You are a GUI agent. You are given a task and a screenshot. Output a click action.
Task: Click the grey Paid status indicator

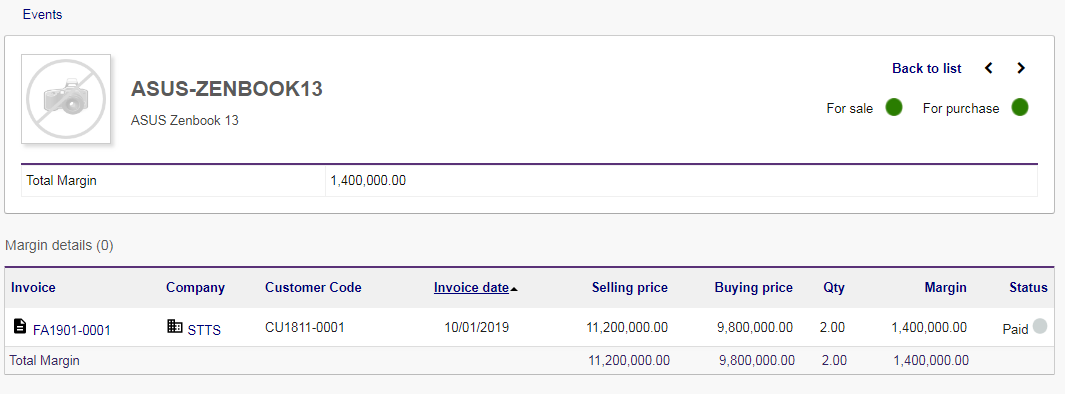click(1040, 327)
